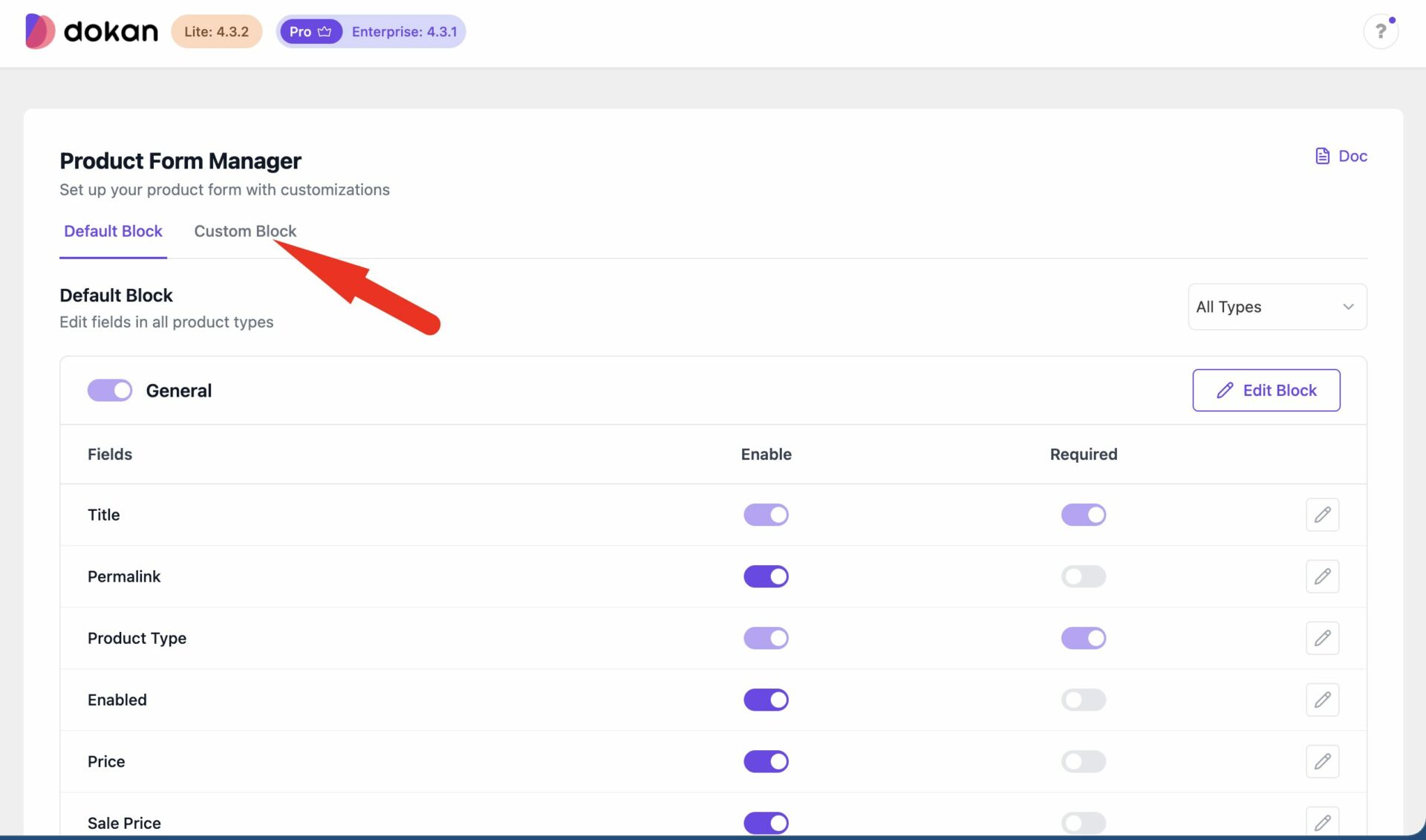The height and width of the screenshot is (840, 1426).
Task: Click the pencil icon on the Title row
Action: [x=1322, y=515]
